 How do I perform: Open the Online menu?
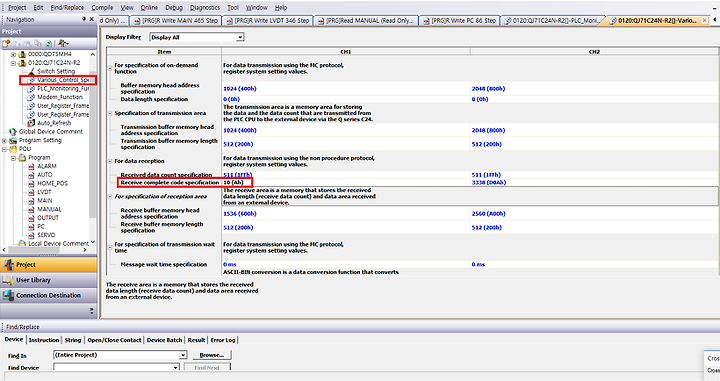149,7
